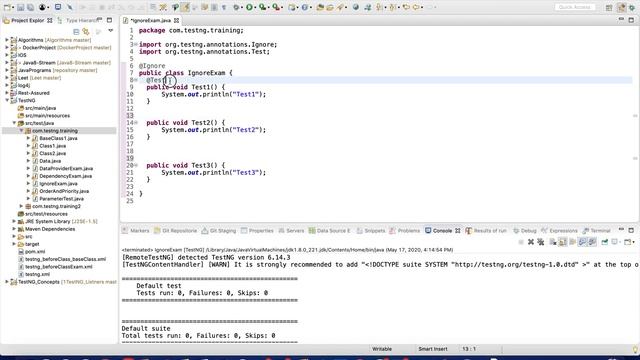Click the Writable status bar entry

coord(382,349)
